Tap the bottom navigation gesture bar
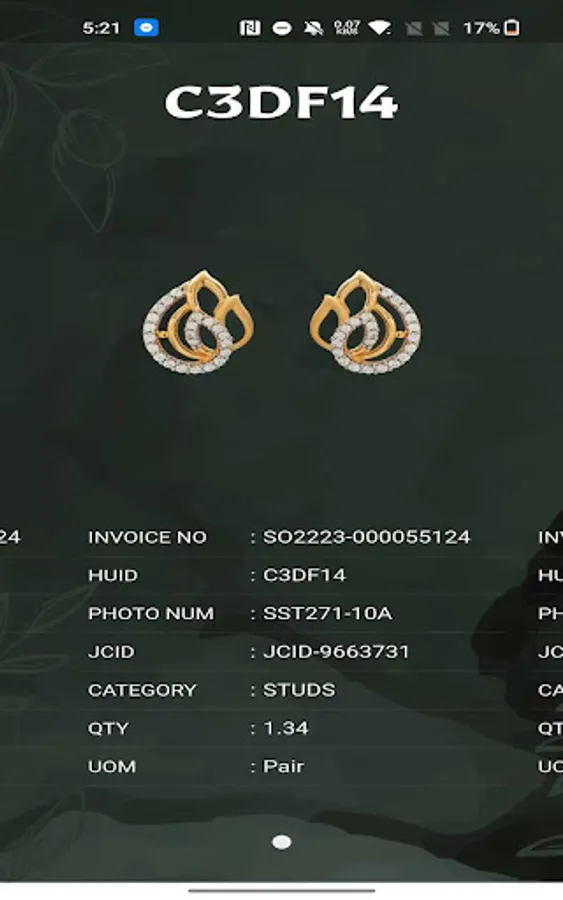563x900 pixels. point(281,891)
